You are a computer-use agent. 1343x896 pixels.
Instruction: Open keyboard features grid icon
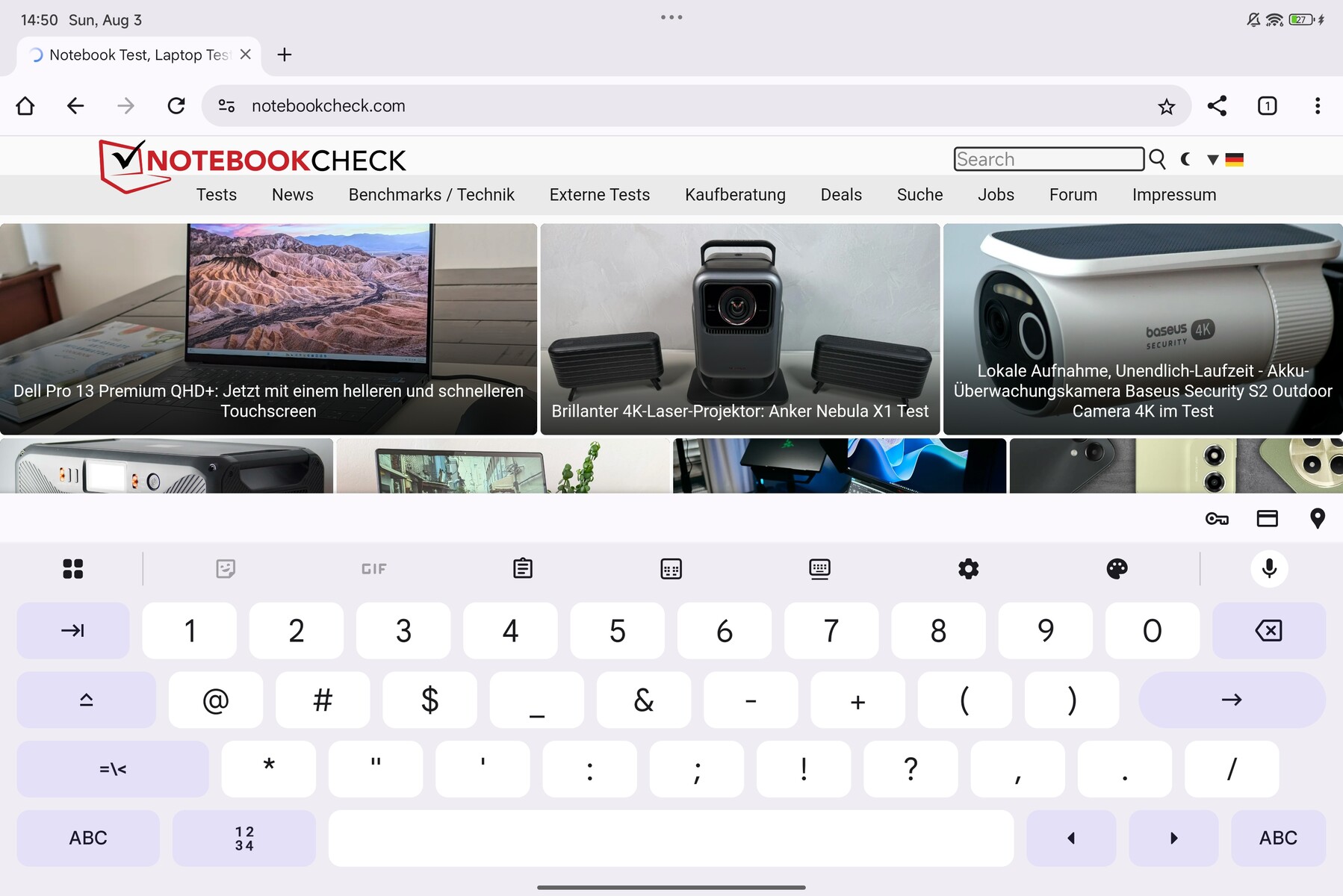73,569
